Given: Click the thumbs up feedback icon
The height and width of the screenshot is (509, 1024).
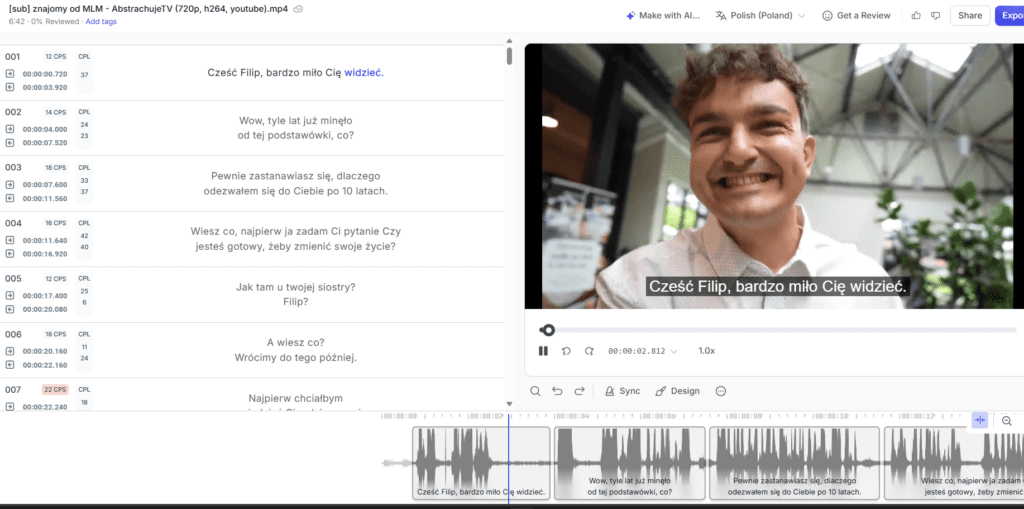Looking at the screenshot, I should (916, 16).
